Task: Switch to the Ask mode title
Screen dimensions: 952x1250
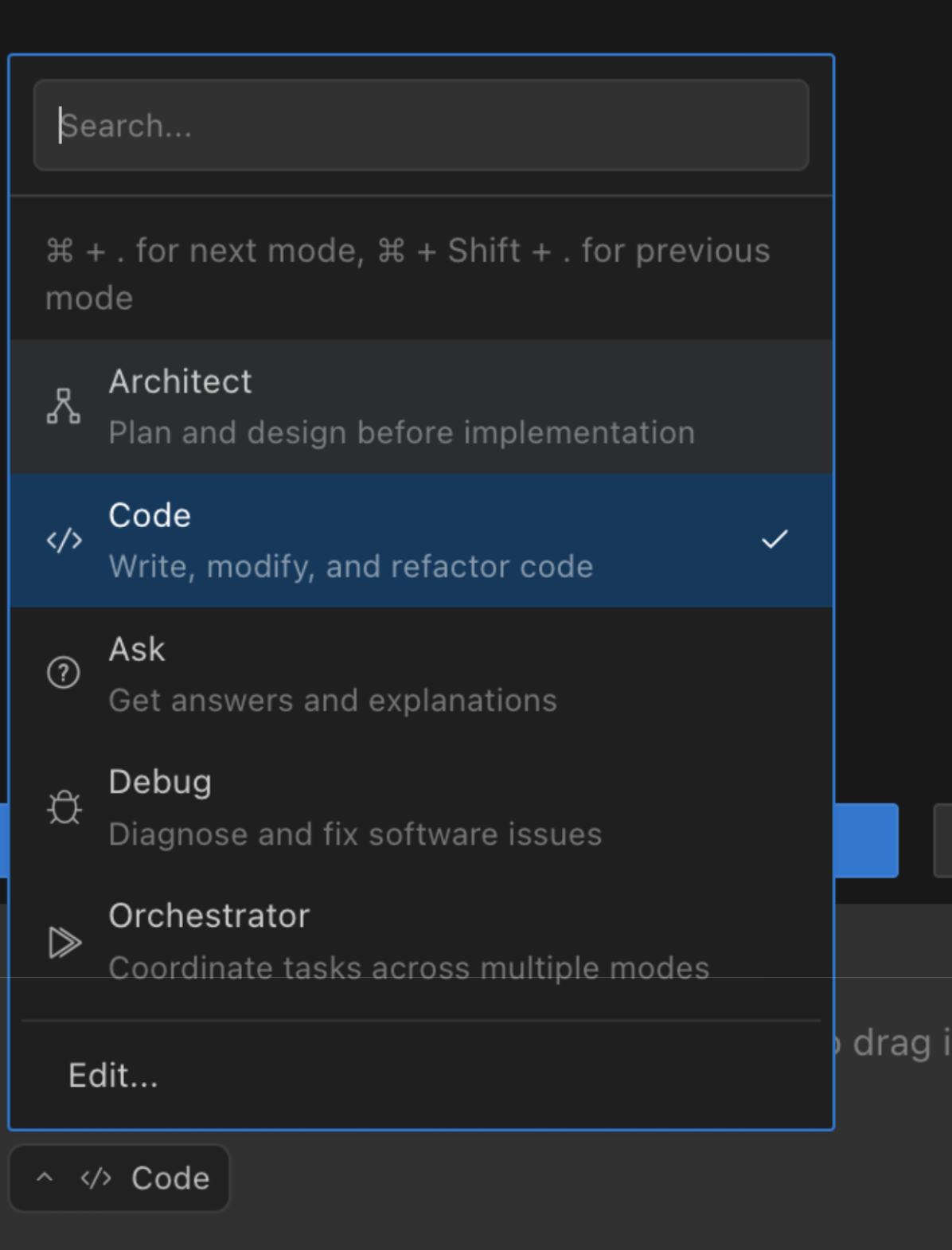Action: (x=137, y=650)
